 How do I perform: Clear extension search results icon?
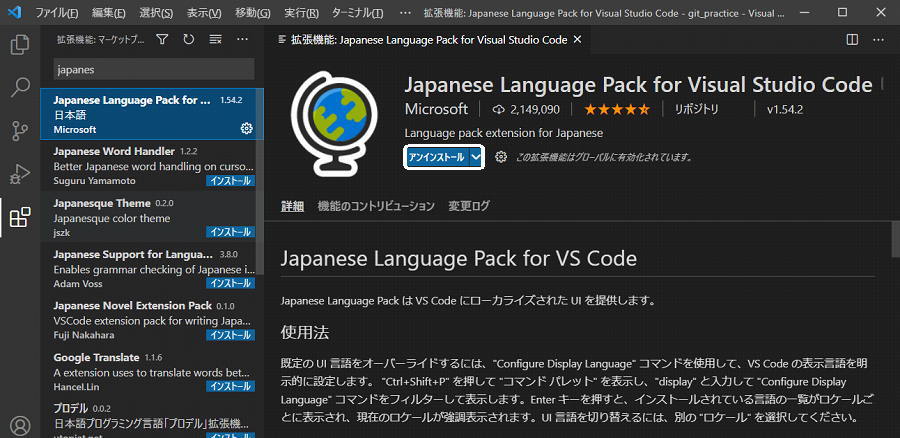[x=215, y=39]
